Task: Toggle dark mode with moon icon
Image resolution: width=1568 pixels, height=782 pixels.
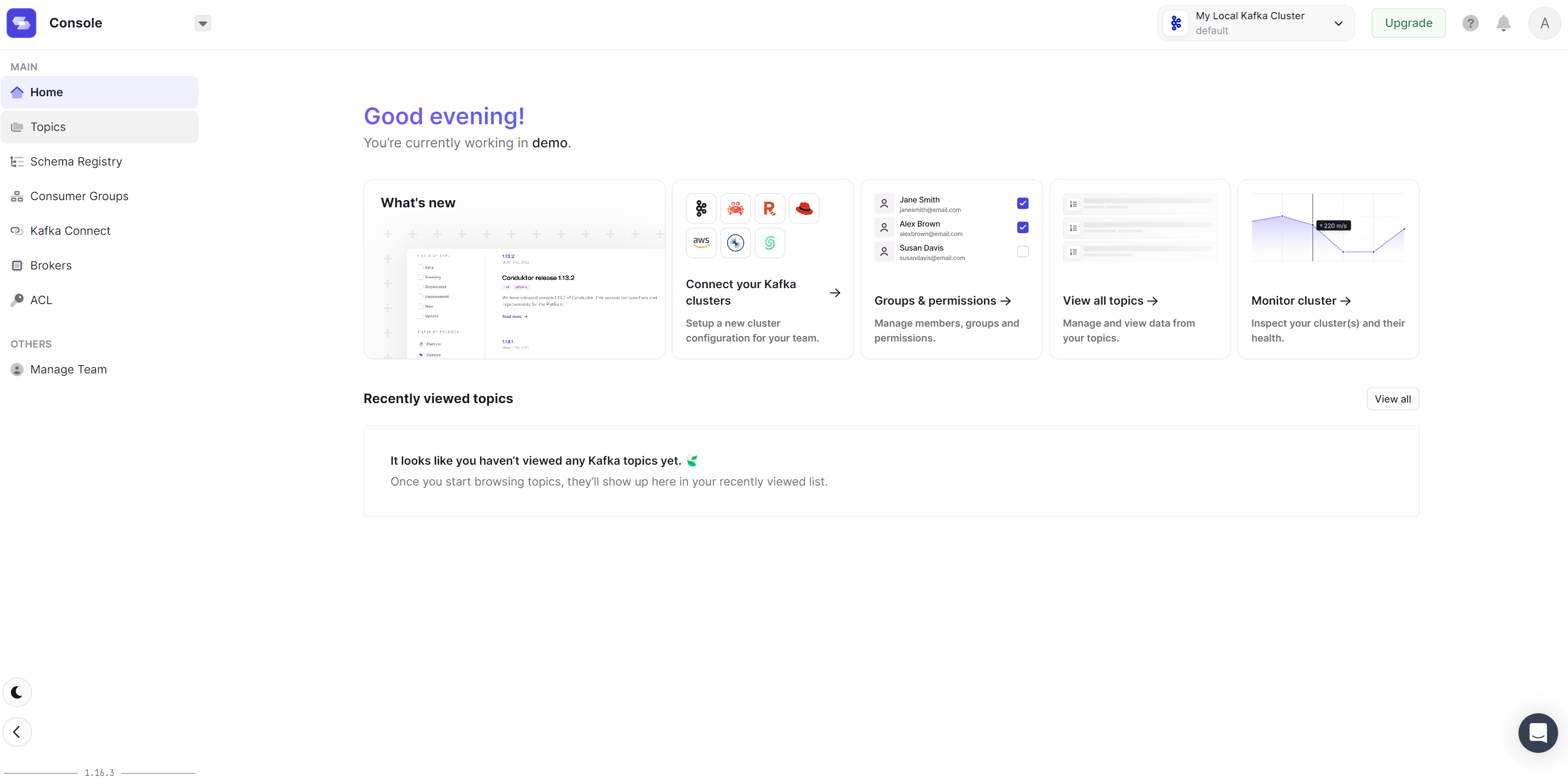Action: pyautogui.click(x=17, y=692)
